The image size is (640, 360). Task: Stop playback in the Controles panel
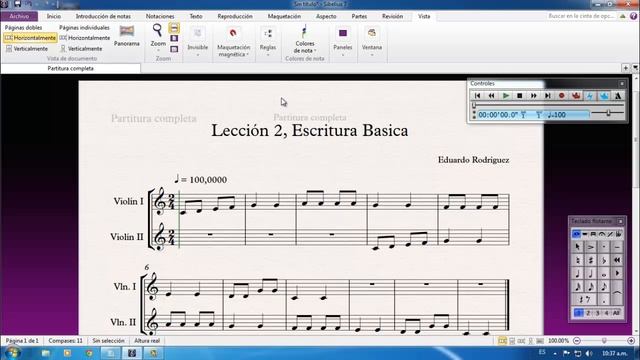point(520,96)
